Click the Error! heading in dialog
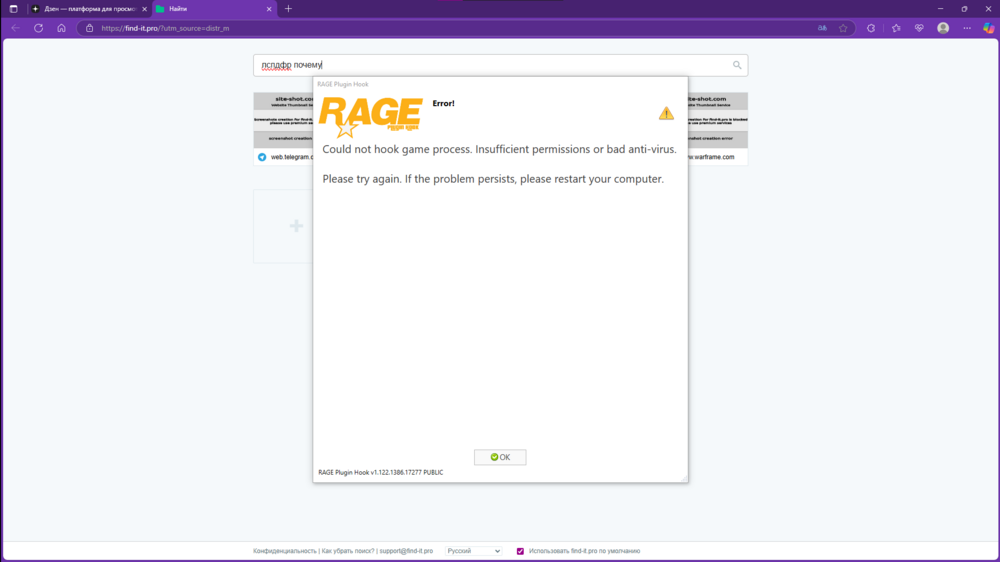This screenshot has height=562, width=1000. [x=443, y=103]
